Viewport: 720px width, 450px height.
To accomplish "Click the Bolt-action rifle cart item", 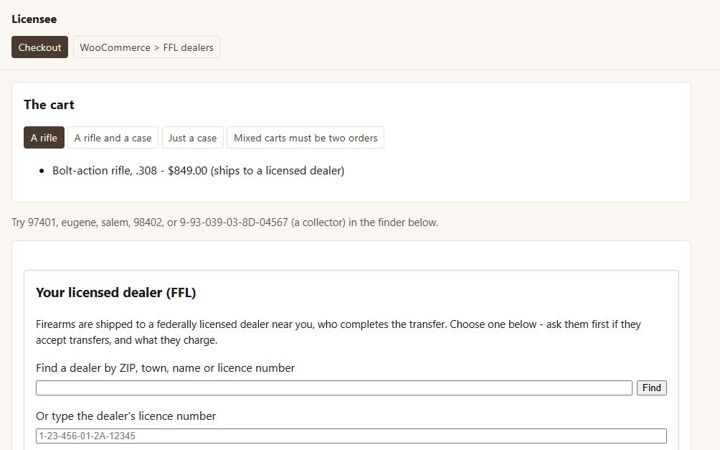I will (198, 171).
